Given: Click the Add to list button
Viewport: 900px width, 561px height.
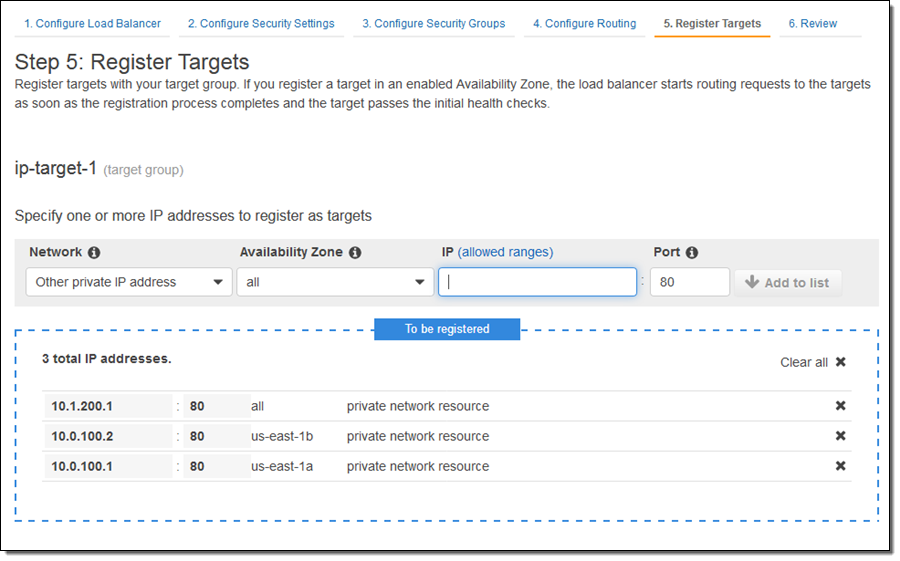Looking at the screenshot, I should [x=787, y=282].
